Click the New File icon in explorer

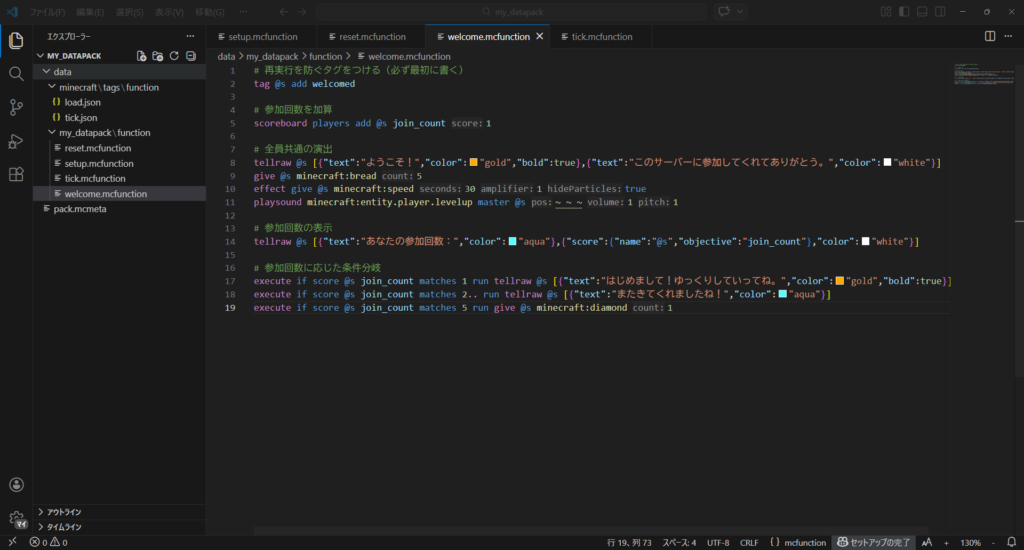click(x=142, y=56)
